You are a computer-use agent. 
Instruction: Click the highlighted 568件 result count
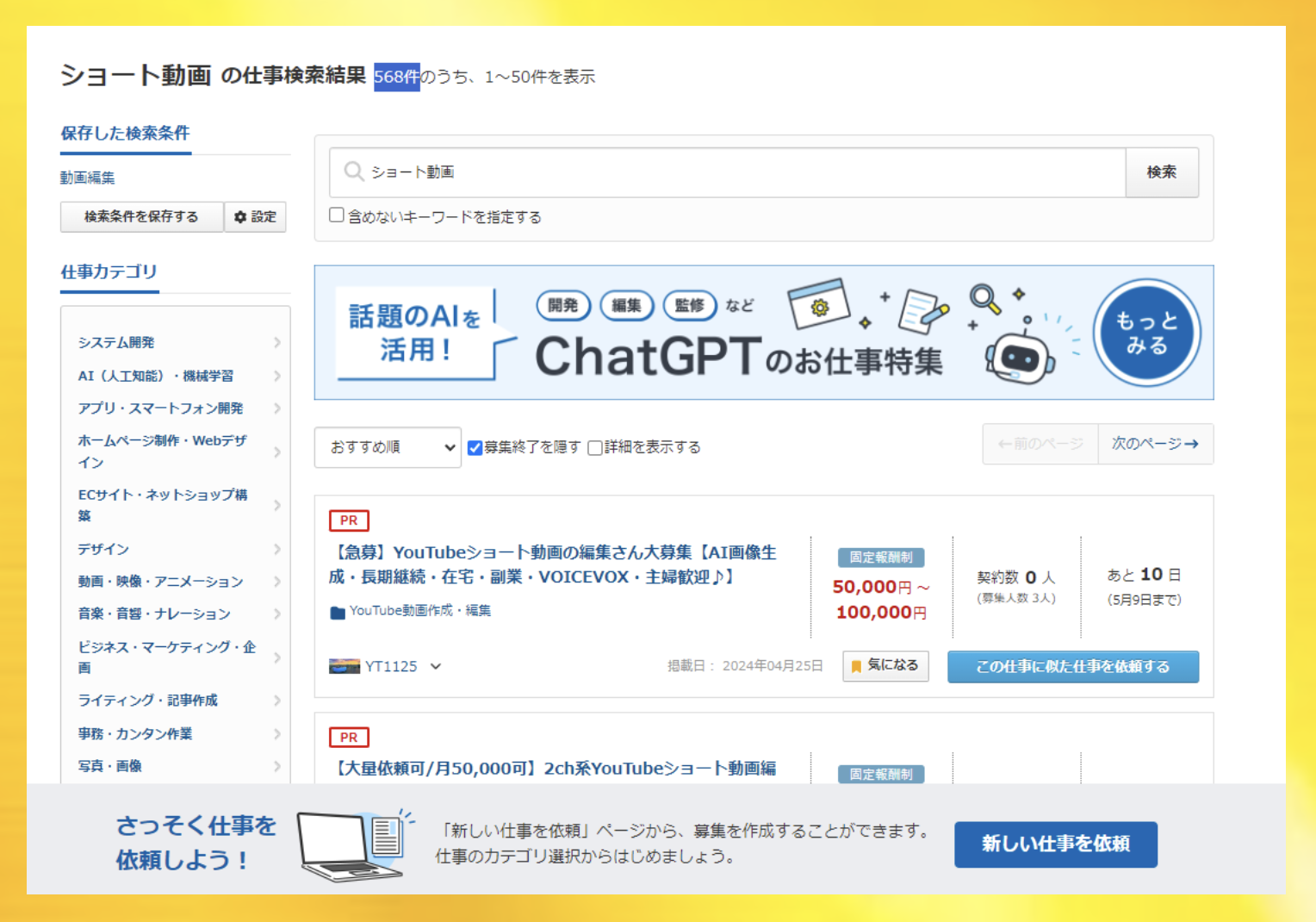397,77
